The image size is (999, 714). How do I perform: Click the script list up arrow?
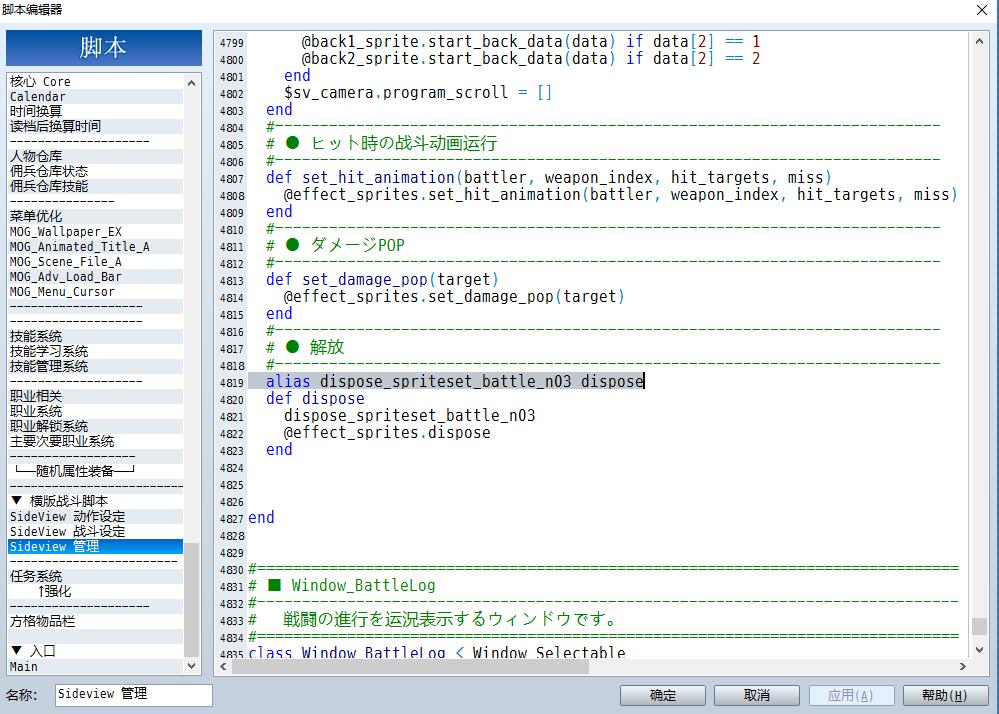pyautogui.click(x=191, y=83)
